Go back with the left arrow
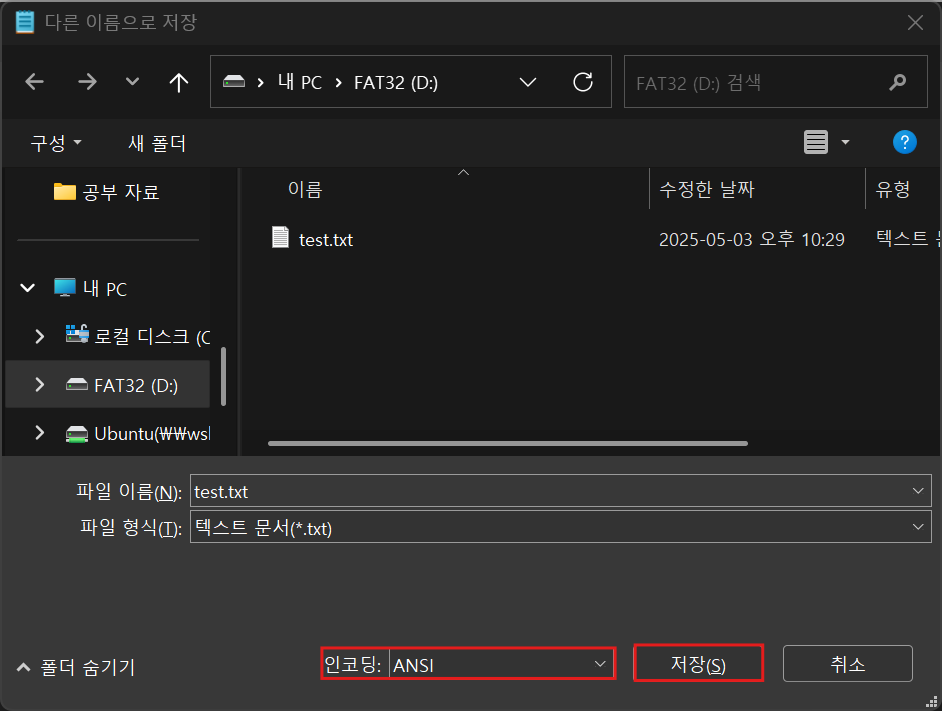 click(34, 82)
